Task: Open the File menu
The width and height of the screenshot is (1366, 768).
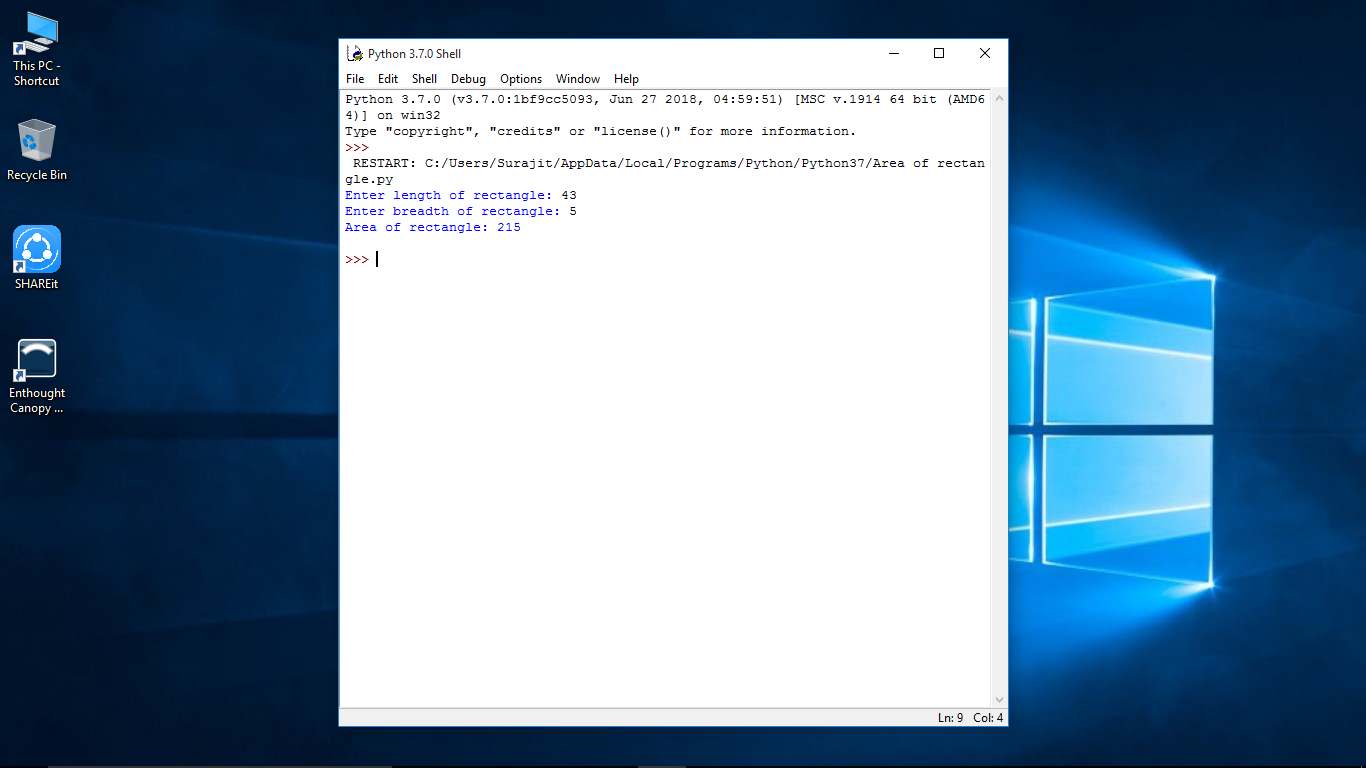Action: tap(355, 78)
